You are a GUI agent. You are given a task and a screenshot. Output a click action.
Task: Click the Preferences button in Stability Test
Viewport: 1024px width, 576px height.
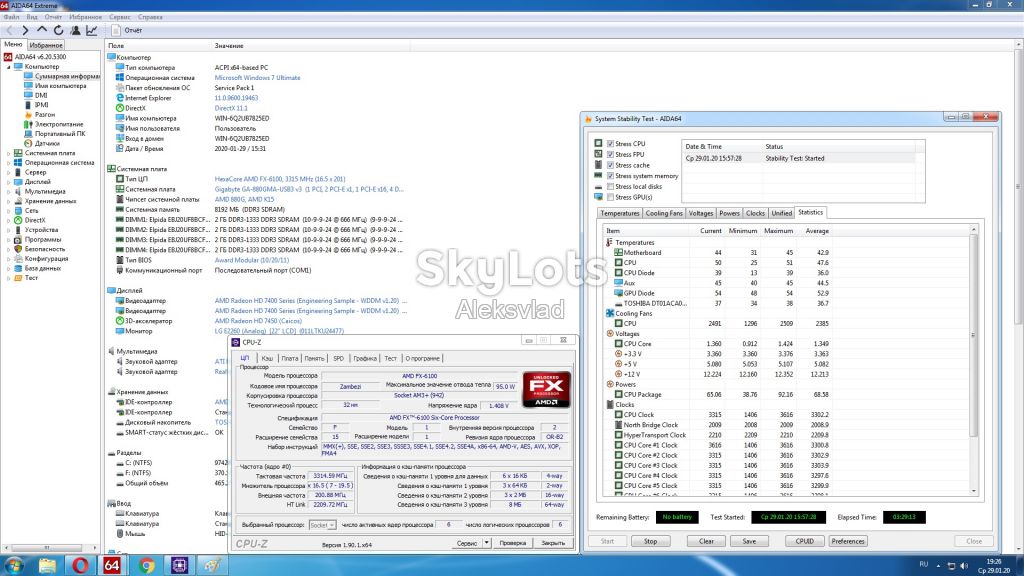tap(848, 541)
